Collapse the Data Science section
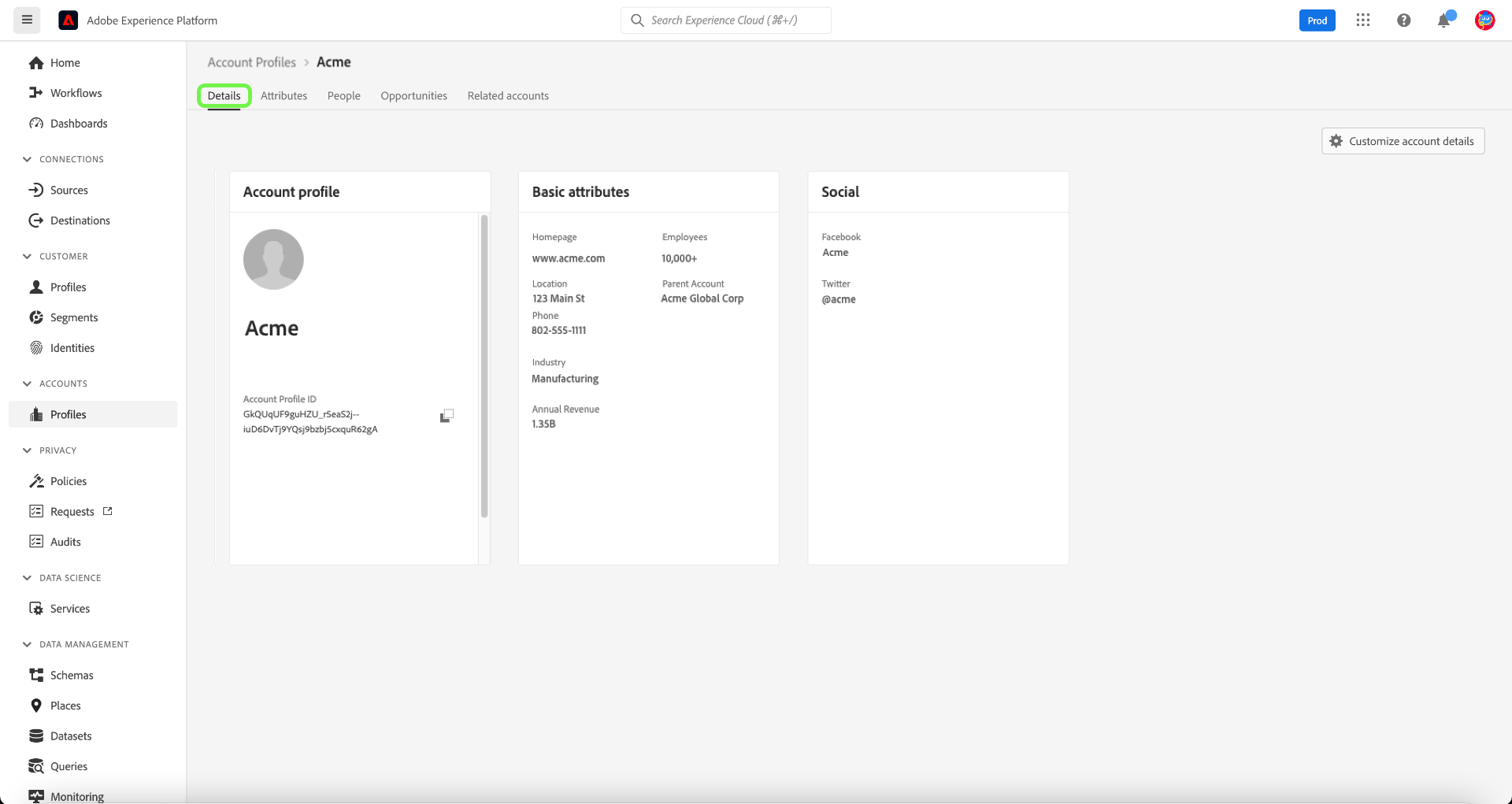 (28, 578)
